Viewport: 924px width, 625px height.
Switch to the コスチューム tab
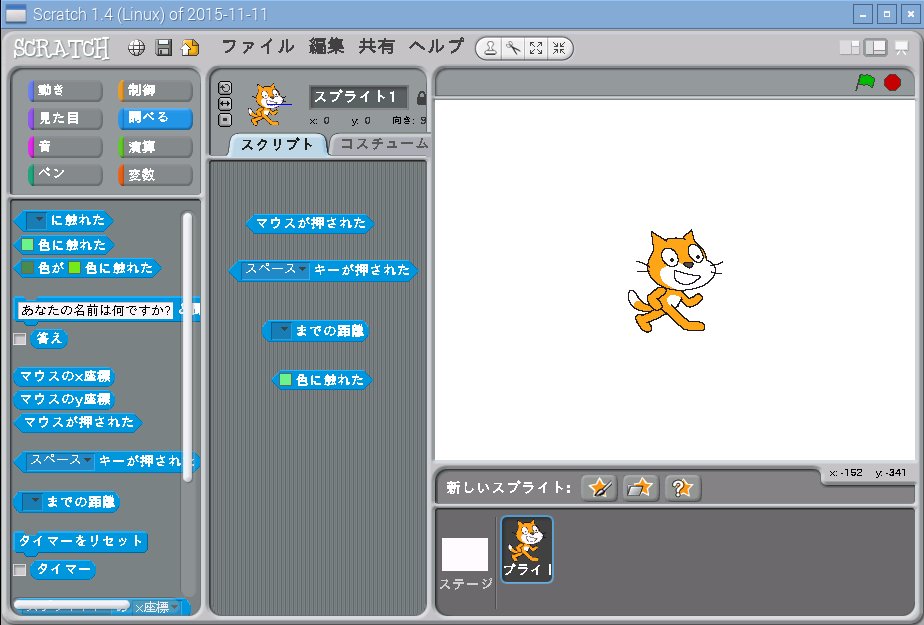(x=382, y=144)
